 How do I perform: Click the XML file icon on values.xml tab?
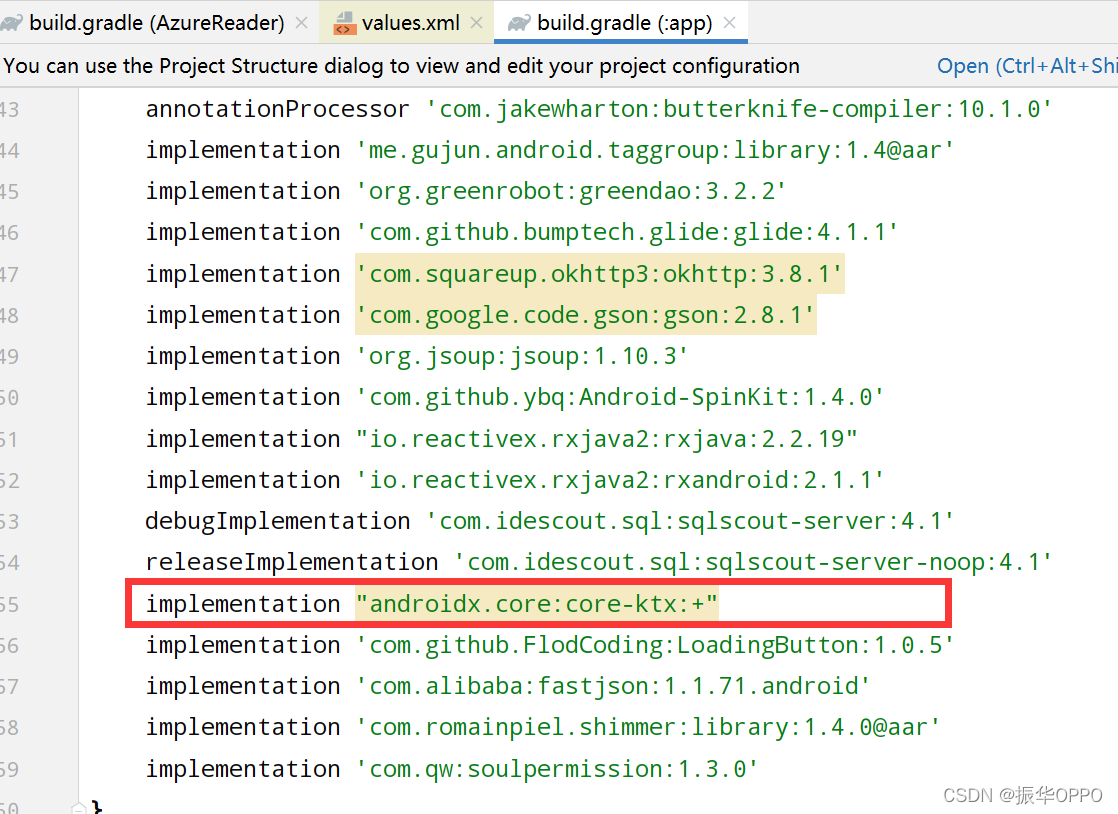(344, 24)
